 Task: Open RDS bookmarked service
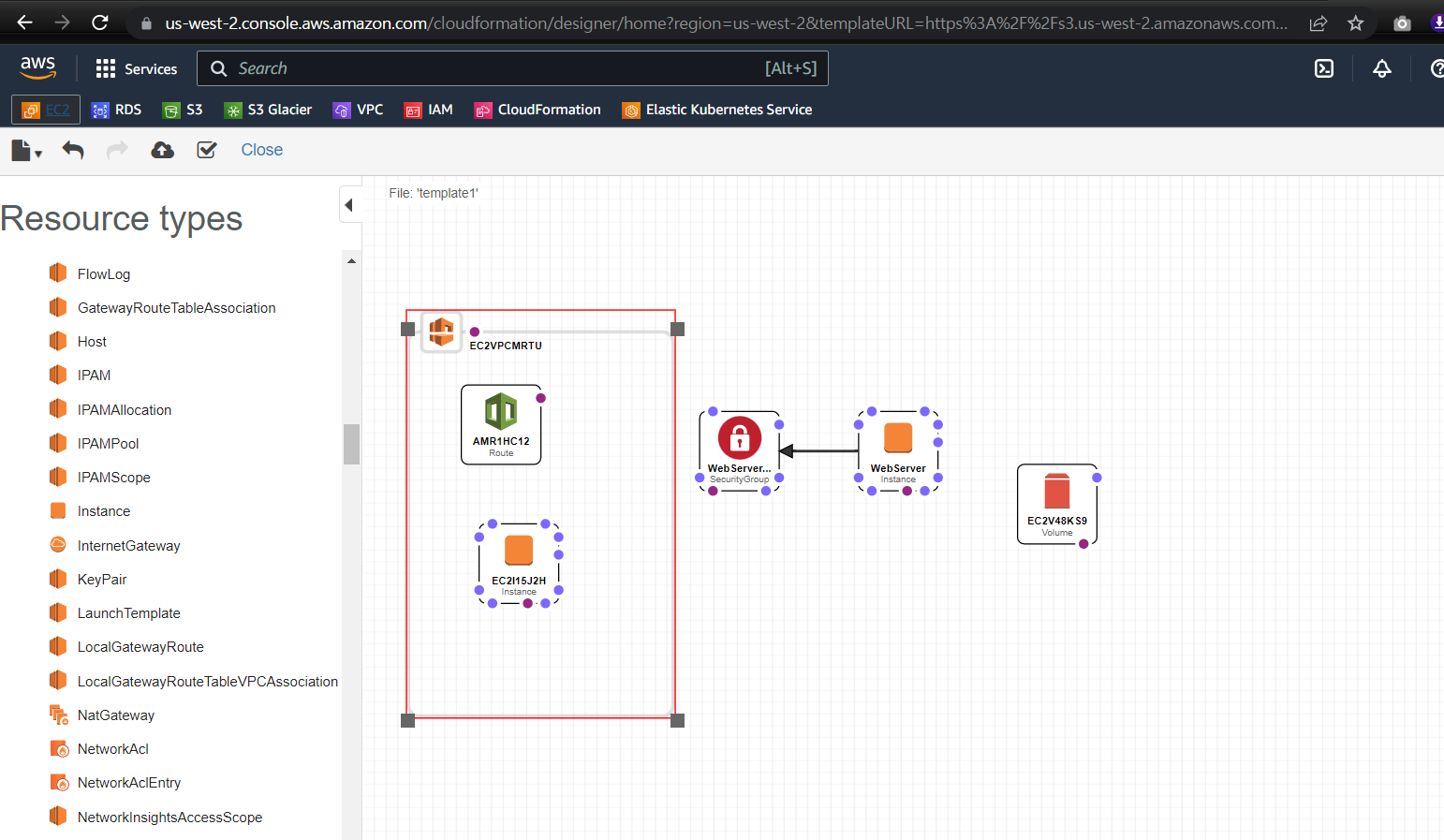click(116, 110)
